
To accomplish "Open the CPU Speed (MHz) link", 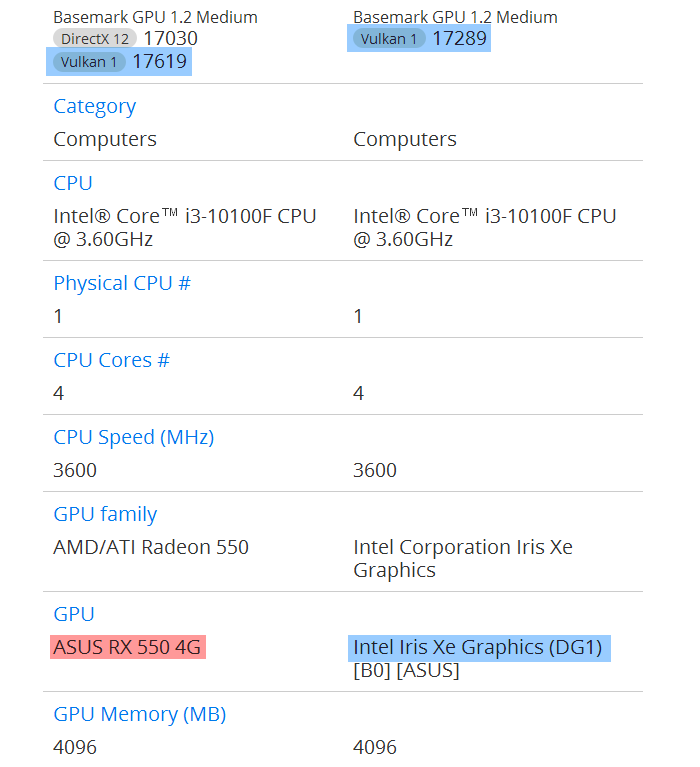I will coord(133,437).
